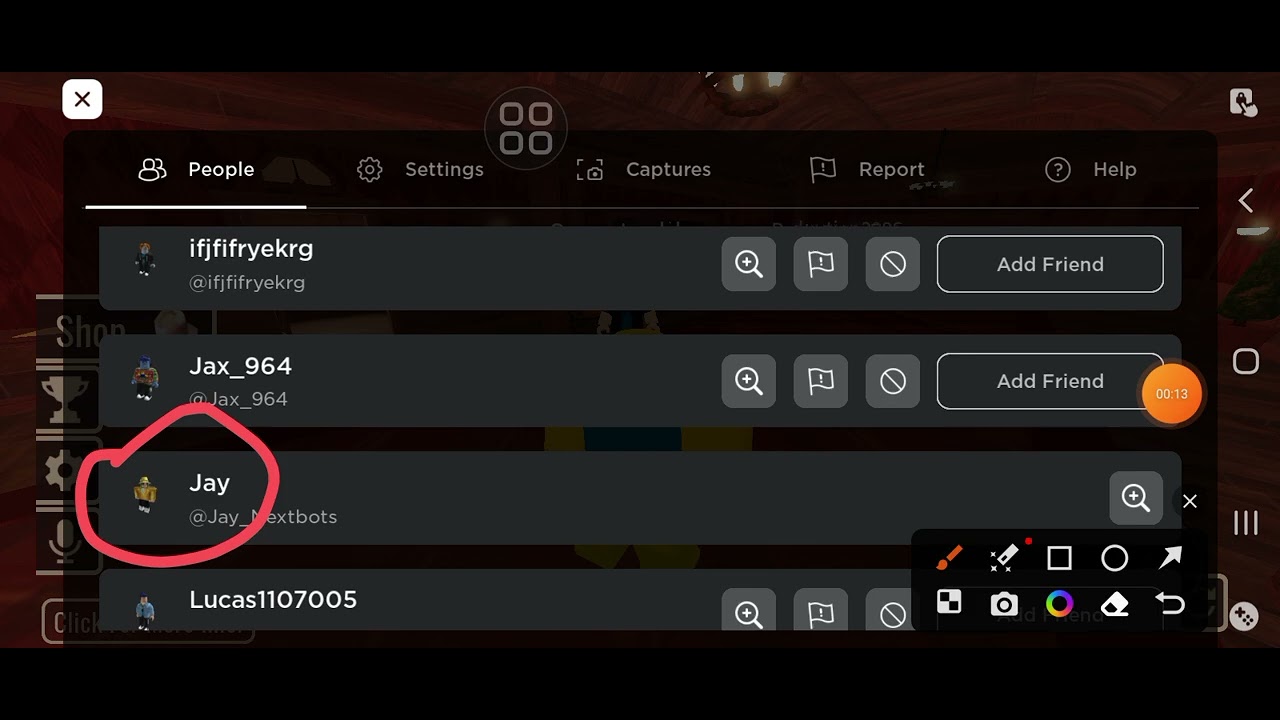Image resolution: width=1280 pixels, height=720 pixels.
Task: Select the orange brush drawing tool
Action: [x=949, y=558]
